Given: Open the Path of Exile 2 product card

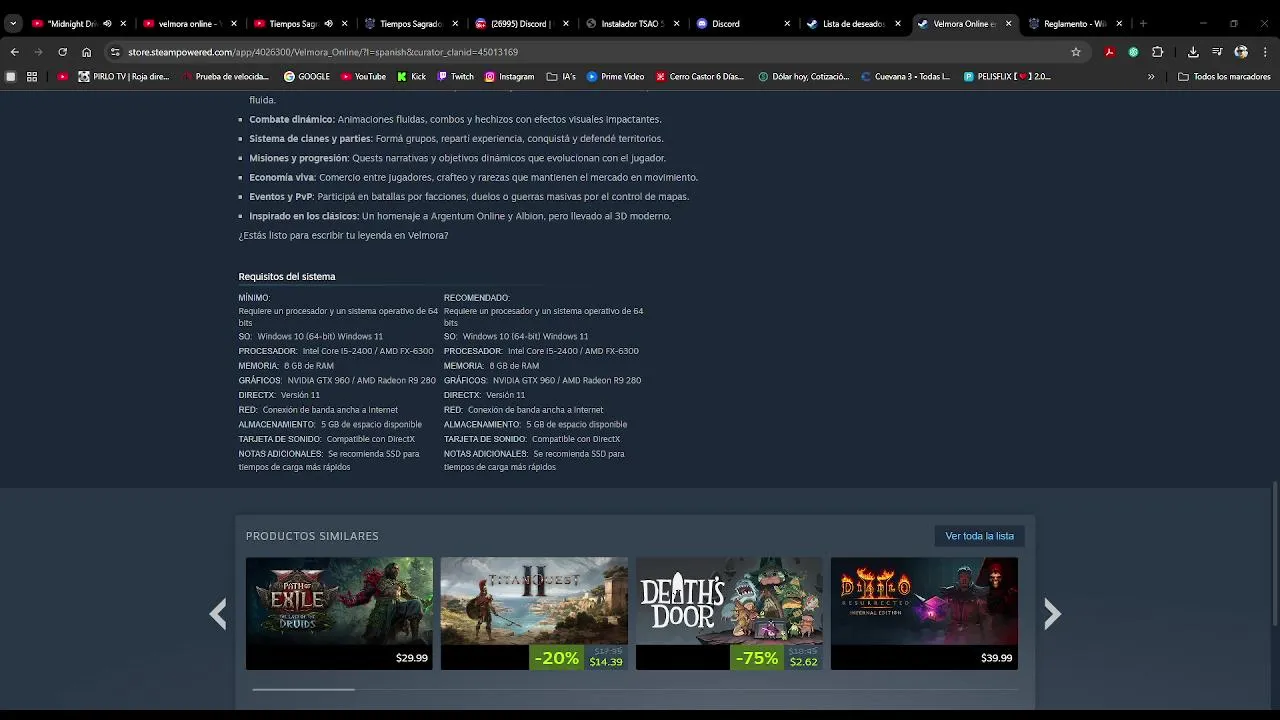Looking at the screenshot, I should 339,613.
